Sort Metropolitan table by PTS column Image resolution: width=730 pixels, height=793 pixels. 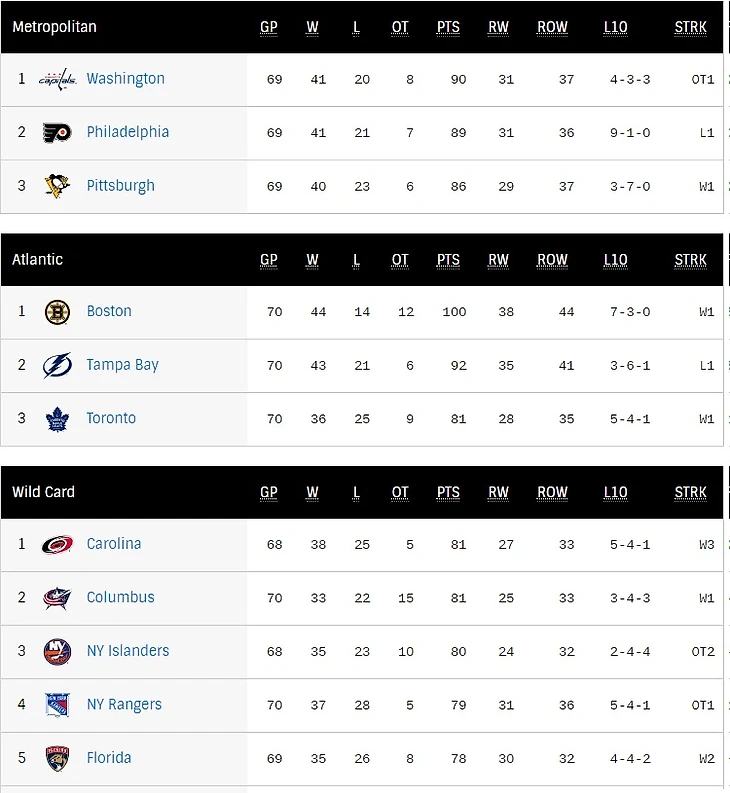point(448,27)
